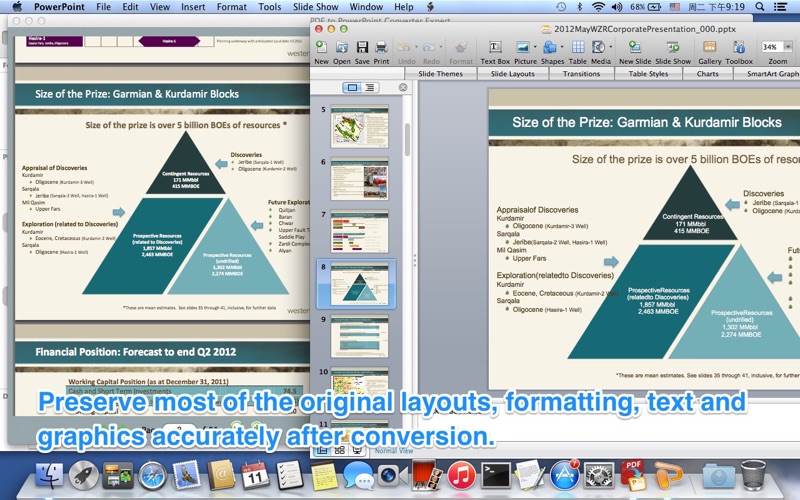Open Launchpad from the Dock
This screenshot has height=500, width=800.
[84, 476]
